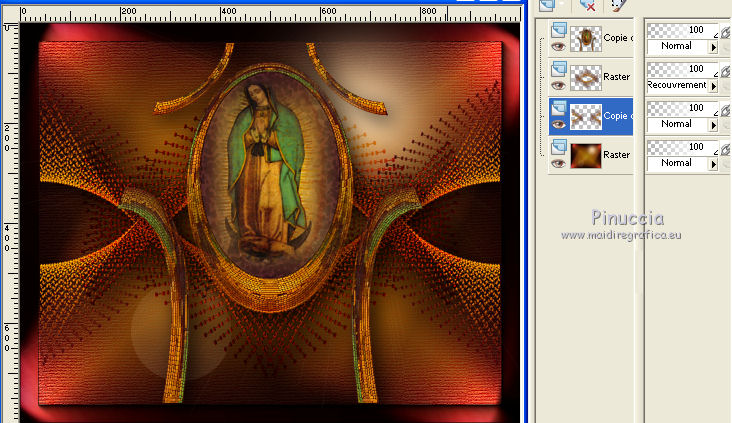The height and width of the screenshot is (423, 732).
Task: Click the layer type icon of the highlighted Copie layer
Action: (x=558, y=108)
